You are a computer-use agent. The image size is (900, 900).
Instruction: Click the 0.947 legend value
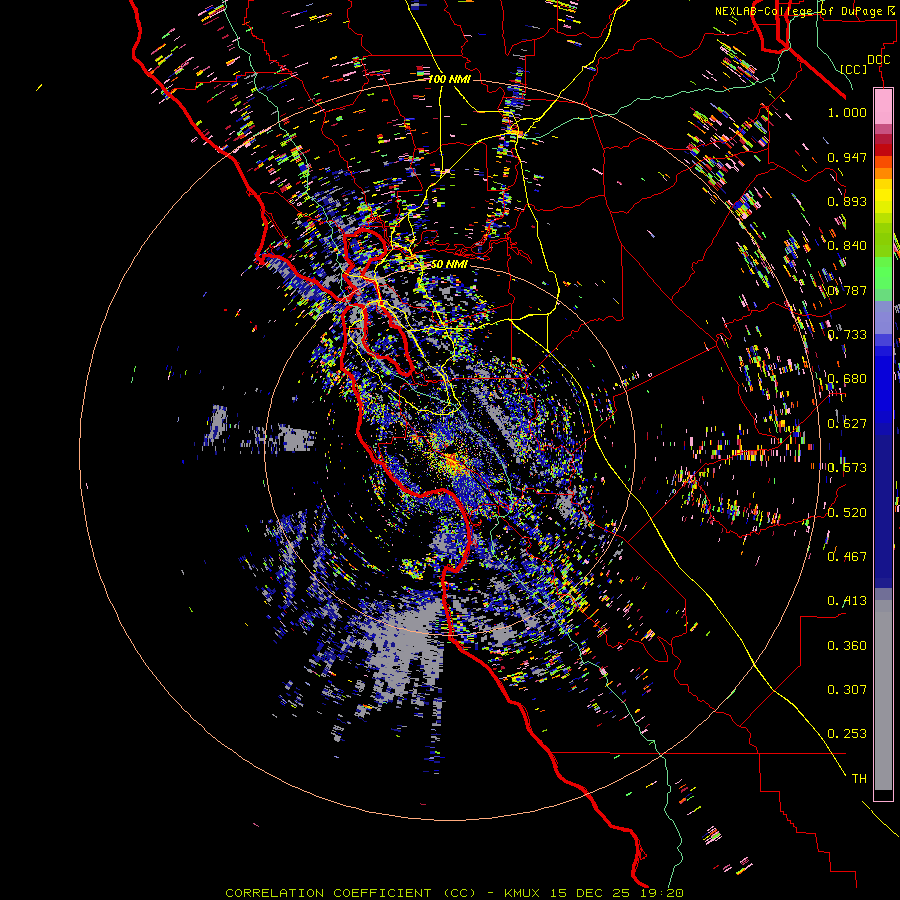847,157
